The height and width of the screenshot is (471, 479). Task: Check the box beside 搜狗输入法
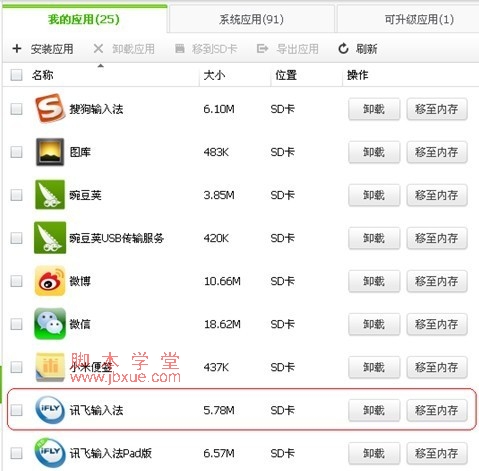click(x=16, y=109)
